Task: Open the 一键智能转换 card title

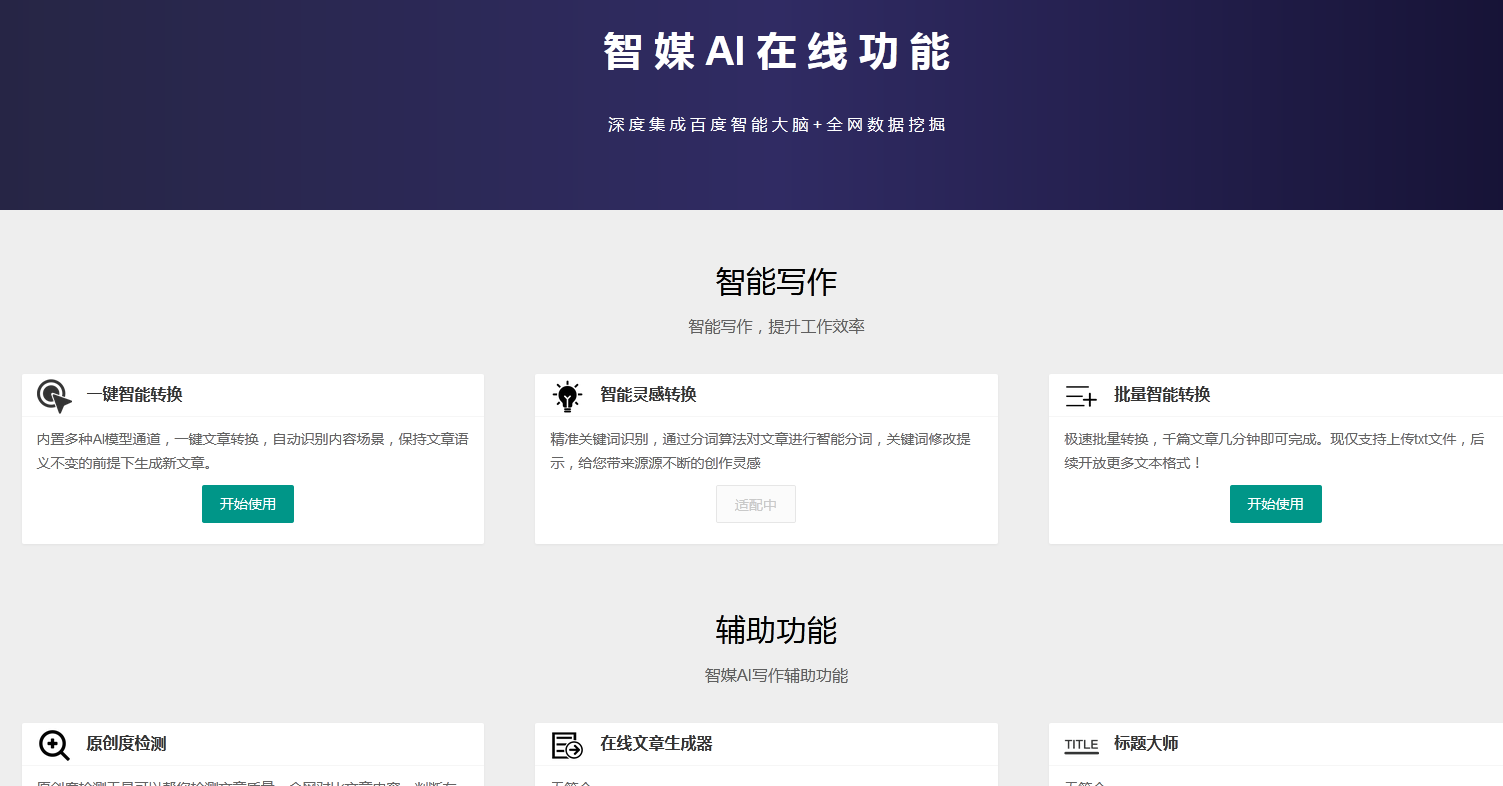Action: point(134,394)
